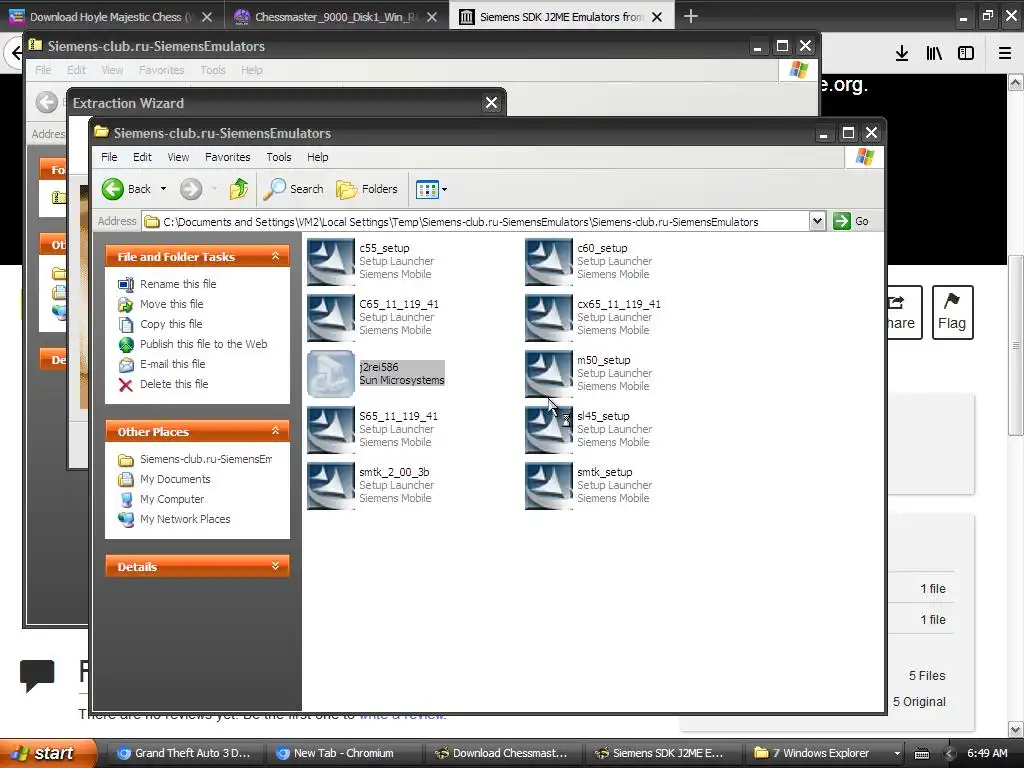Open the Views dropdown arrow
The width and height of the screenshot is (1024, 768).
pos(445,190)
